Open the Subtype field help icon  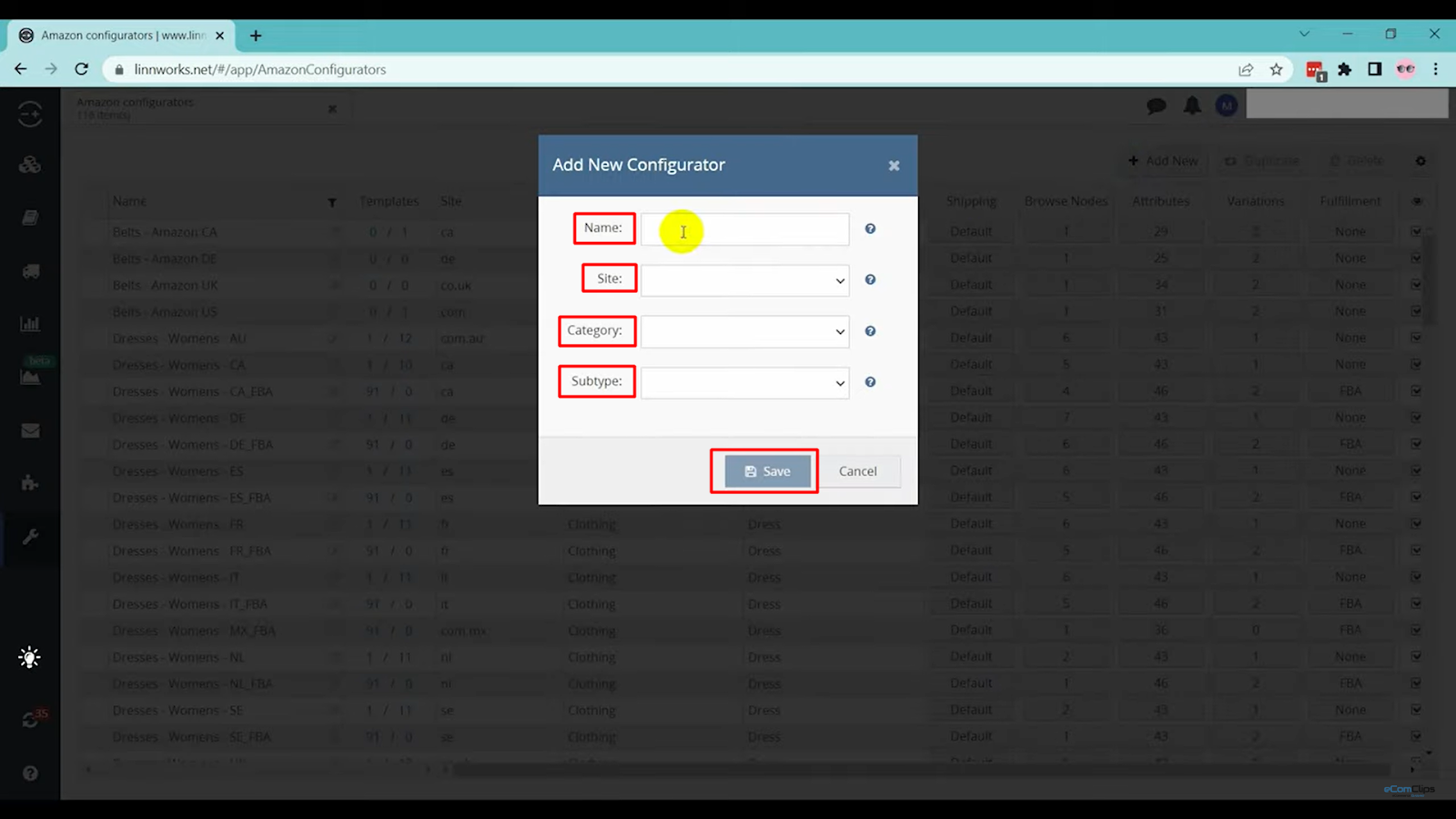(870, 382)
